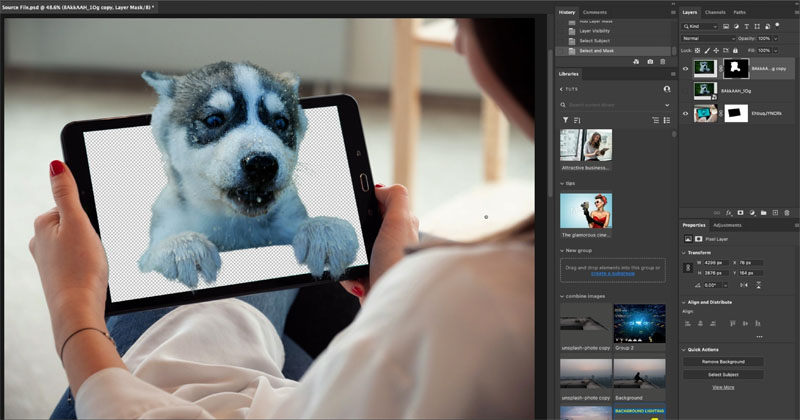Image resolution: width=800 pixels, height=420 pixels.
Task: Toggle width-height constrain link in Transform
Action: (x=688, y=267)
